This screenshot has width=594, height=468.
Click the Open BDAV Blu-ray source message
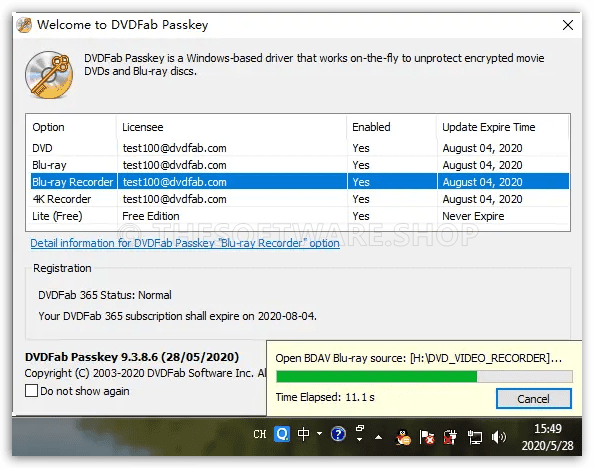click(x=419, y=358)
